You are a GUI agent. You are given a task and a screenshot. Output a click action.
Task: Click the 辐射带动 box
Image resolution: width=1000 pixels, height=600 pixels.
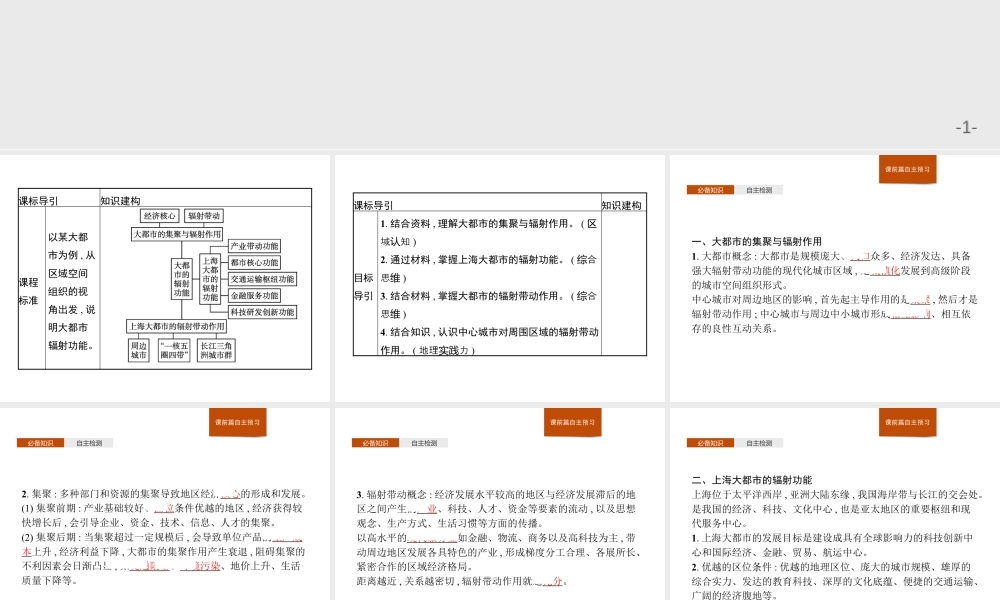[204, 216]
